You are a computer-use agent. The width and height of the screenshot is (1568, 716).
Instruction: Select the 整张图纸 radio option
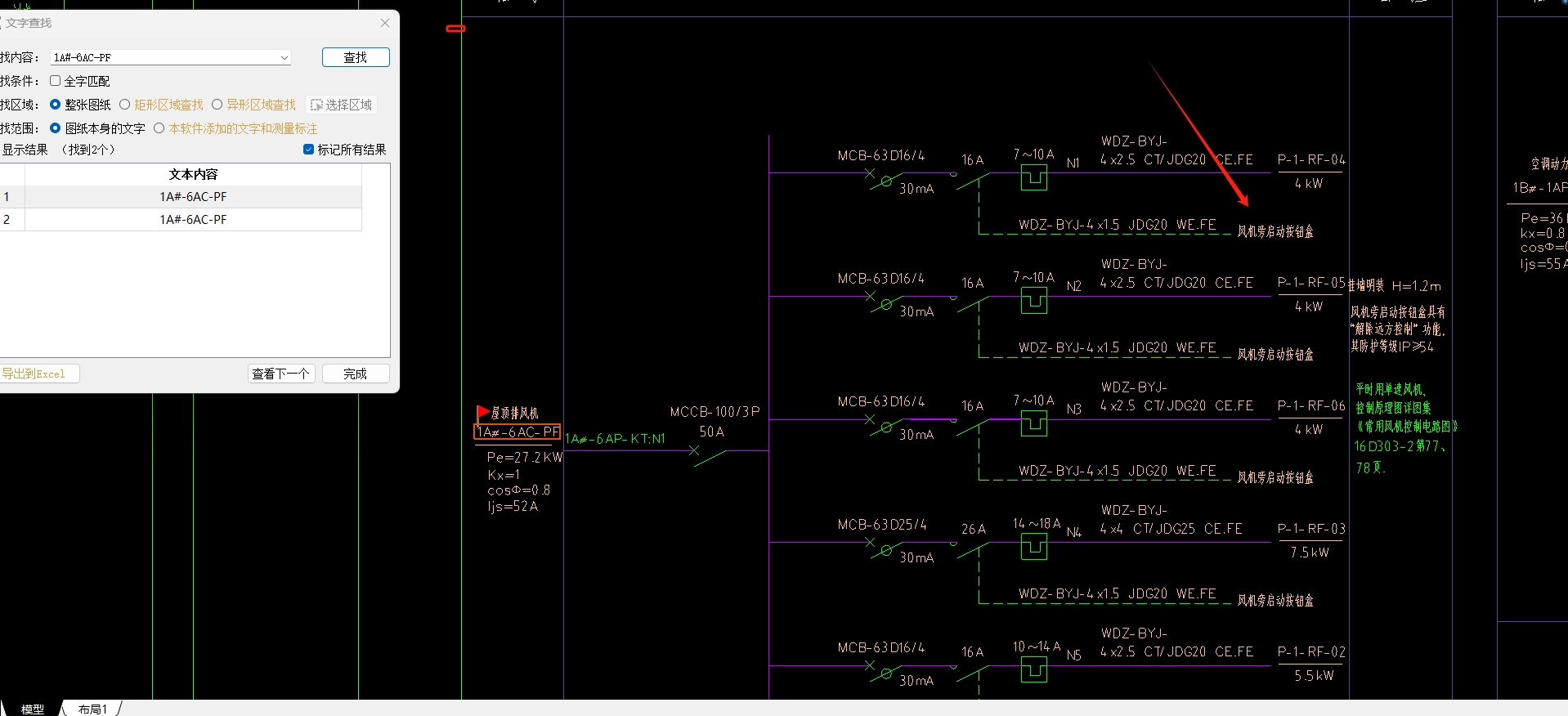tap(55, 105)
